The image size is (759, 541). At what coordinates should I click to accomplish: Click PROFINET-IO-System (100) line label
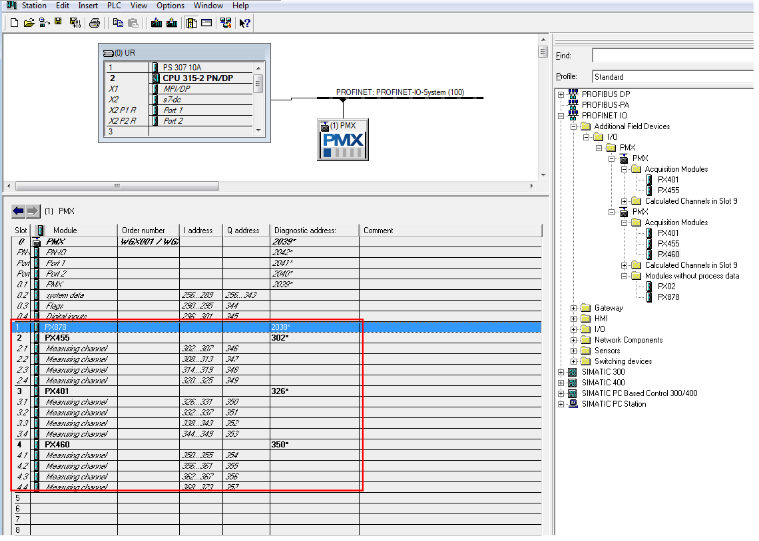pyautogui.click(x=400, y=92)
